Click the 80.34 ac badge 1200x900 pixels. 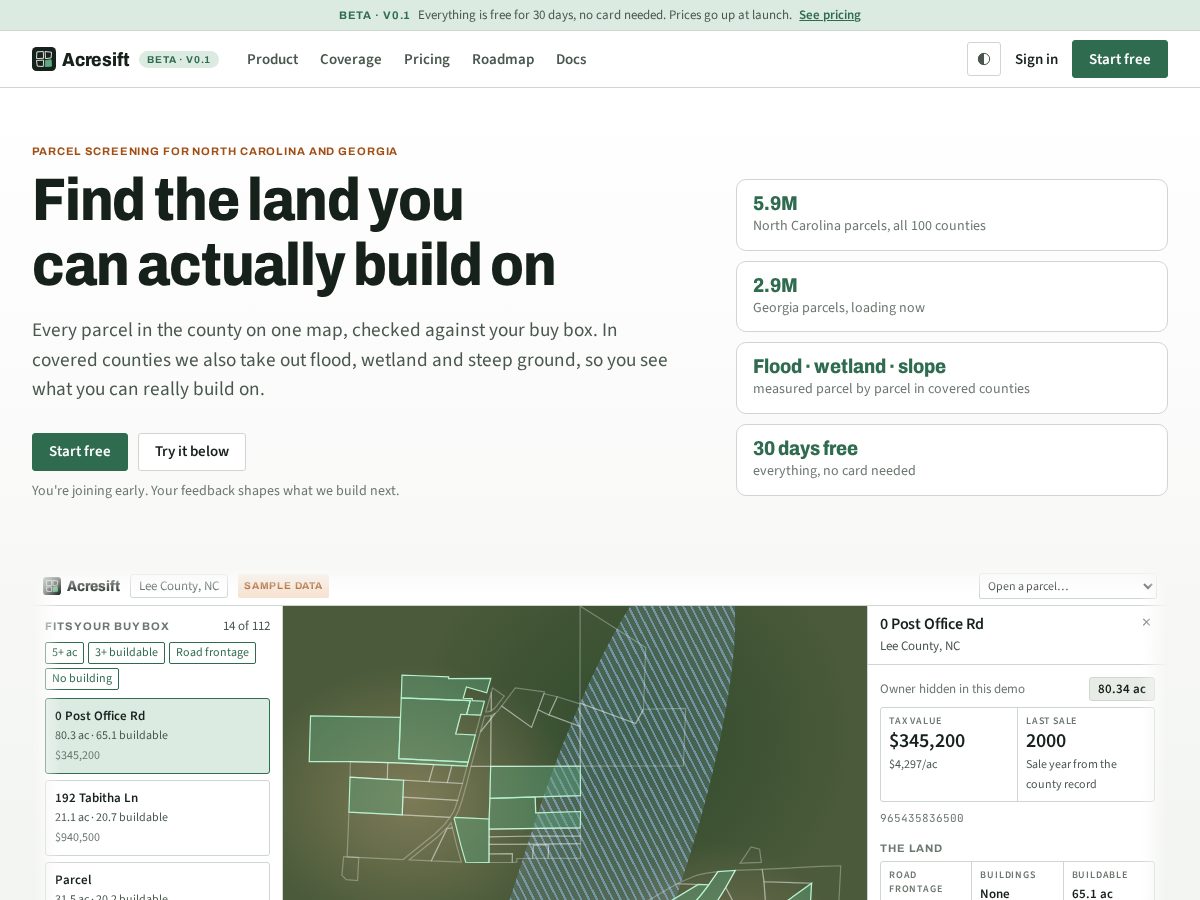[1122, 689]
